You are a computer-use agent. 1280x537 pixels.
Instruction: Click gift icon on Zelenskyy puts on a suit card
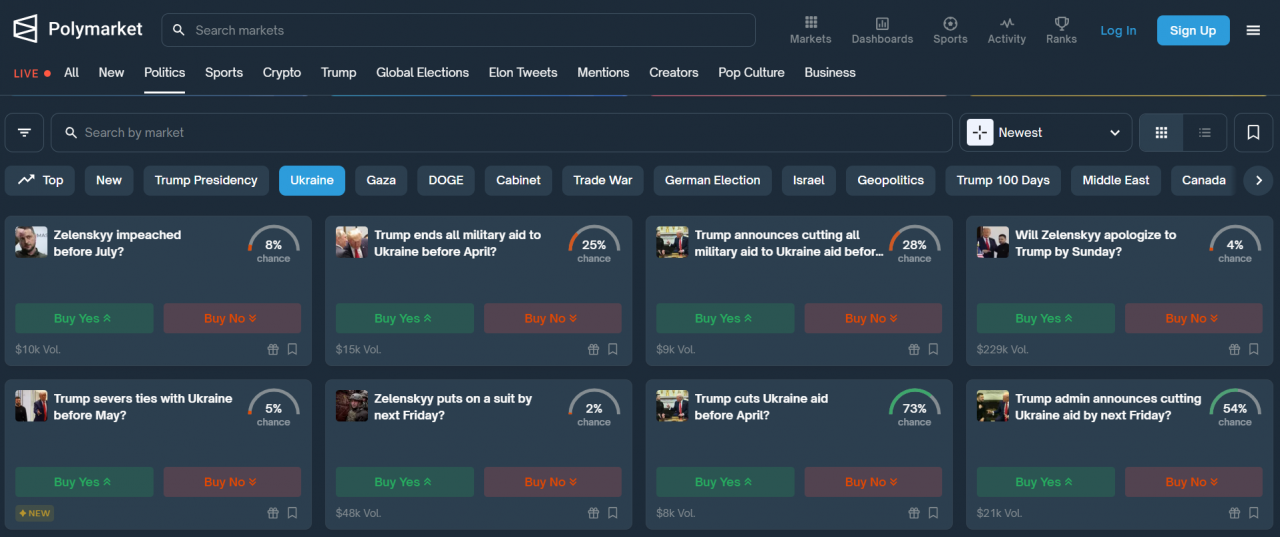[x=593, y=513]
